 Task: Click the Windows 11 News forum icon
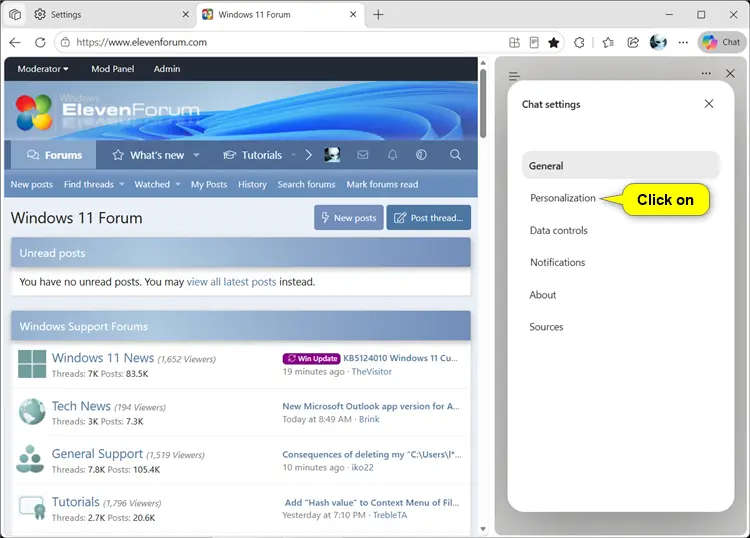[32, 364]
